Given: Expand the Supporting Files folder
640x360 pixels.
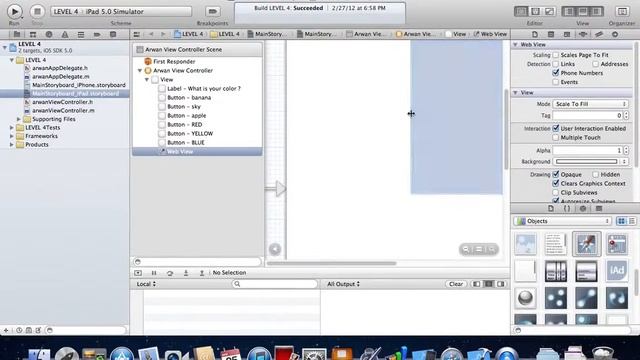Looking at the screenshot, I should [18, 119].
